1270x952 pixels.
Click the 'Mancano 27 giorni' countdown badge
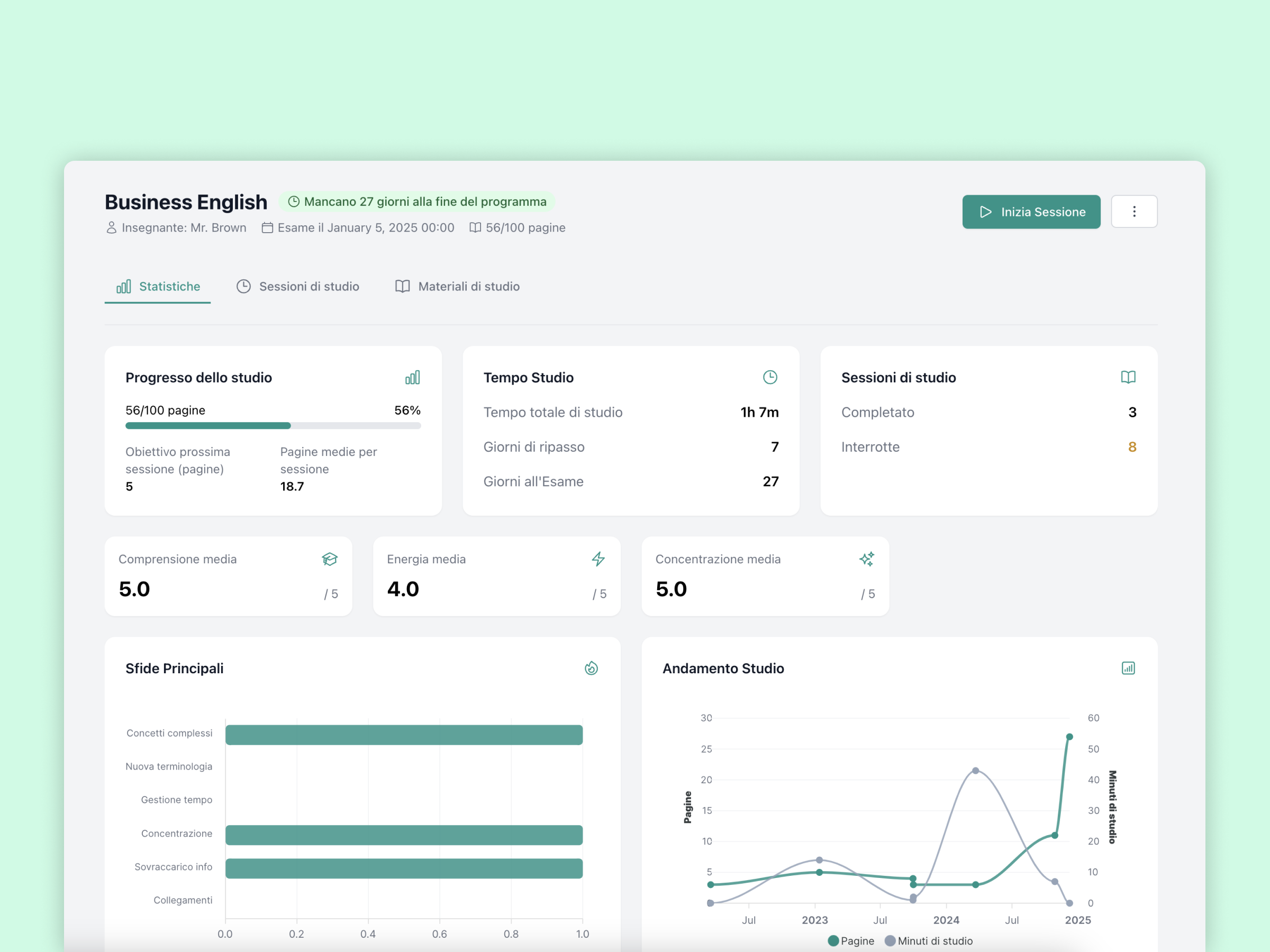[x=418, y=202]
